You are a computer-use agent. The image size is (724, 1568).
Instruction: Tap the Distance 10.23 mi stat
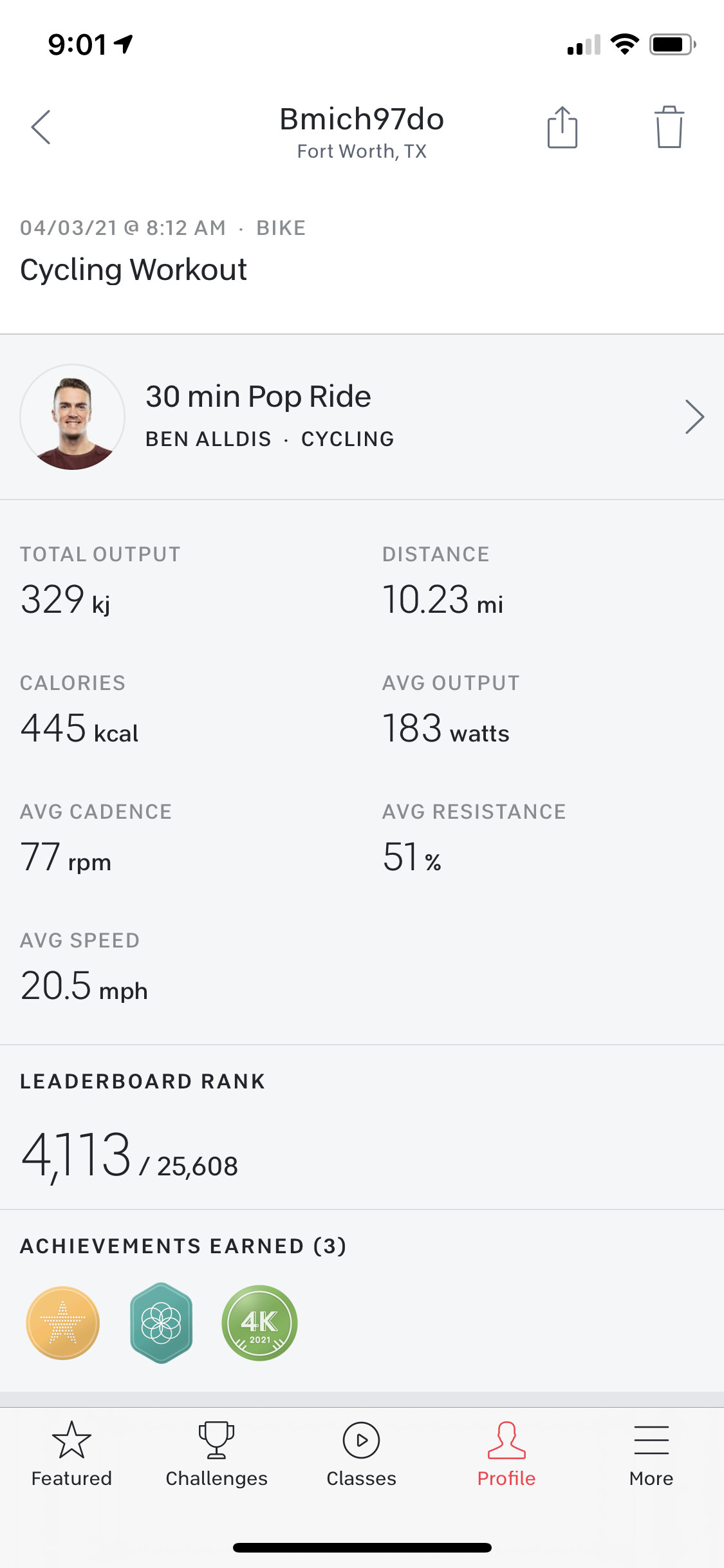[x=443, y=600]
